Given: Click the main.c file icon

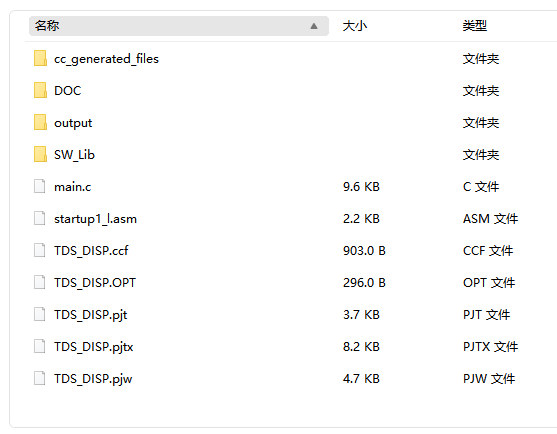Looking at the screenshot, I should point(39,186).
